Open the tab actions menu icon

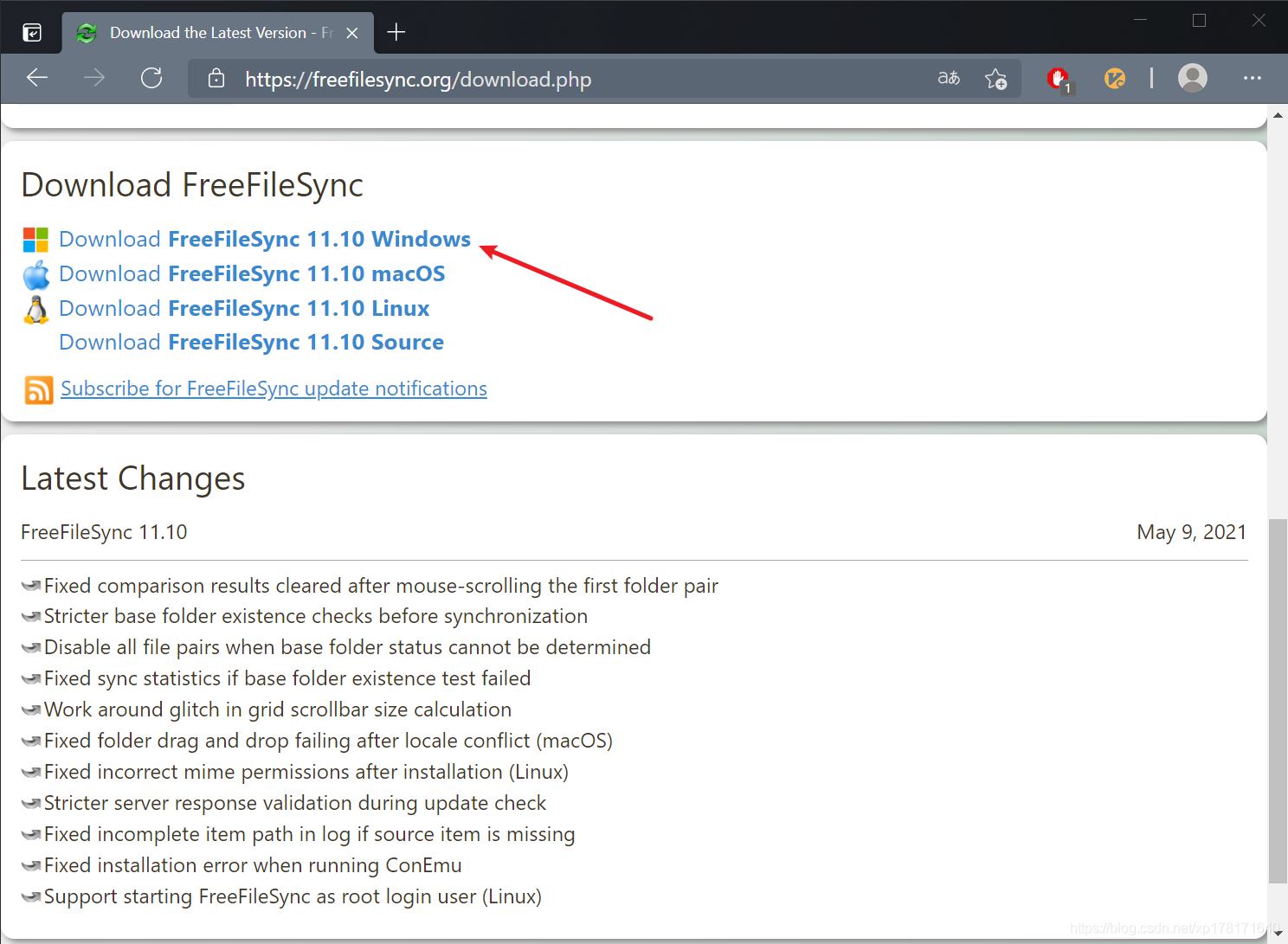point(32,33)
